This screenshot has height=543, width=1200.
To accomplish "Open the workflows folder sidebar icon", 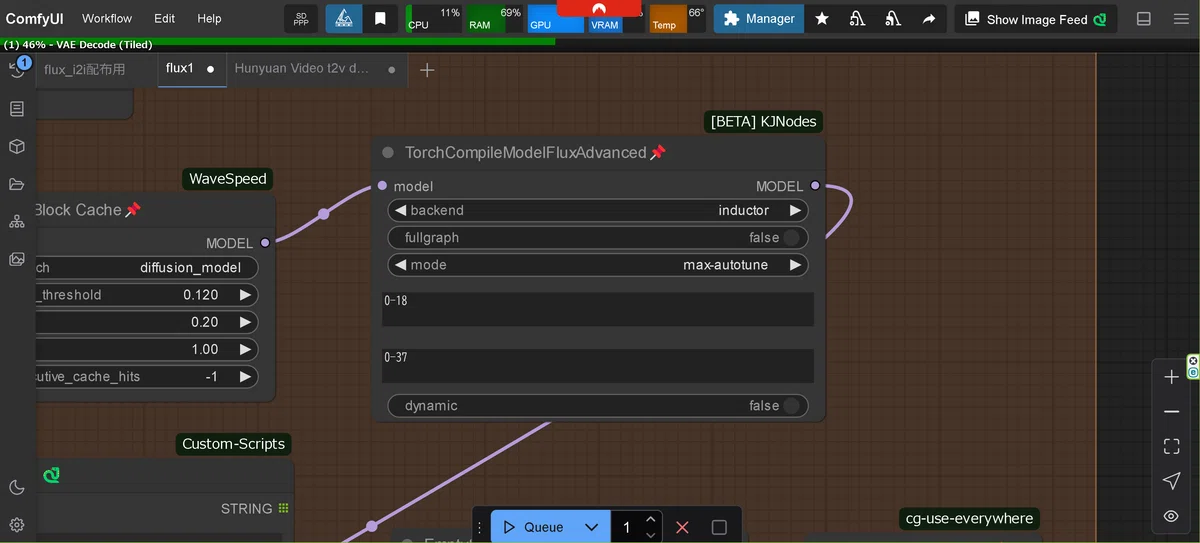I will coord(17,184).
